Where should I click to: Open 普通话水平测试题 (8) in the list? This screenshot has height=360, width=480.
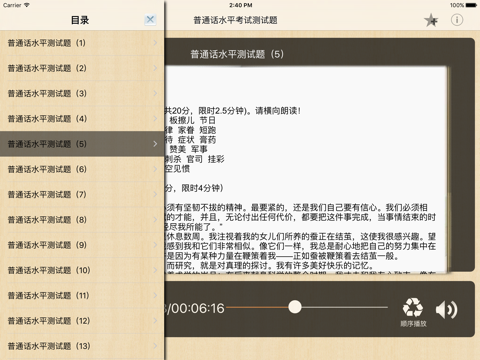(x=82, y=220)
